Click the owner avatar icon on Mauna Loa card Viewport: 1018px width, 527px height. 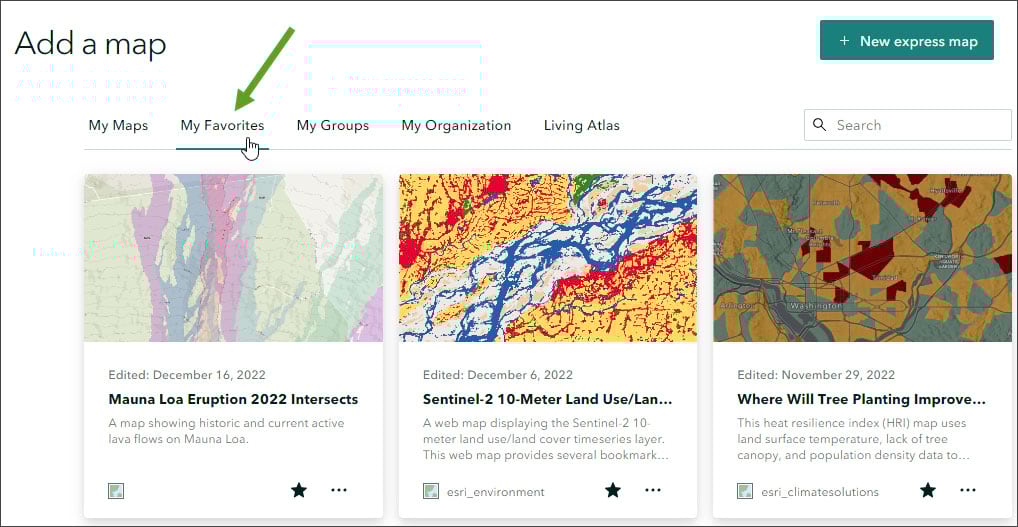pos(116,491)
